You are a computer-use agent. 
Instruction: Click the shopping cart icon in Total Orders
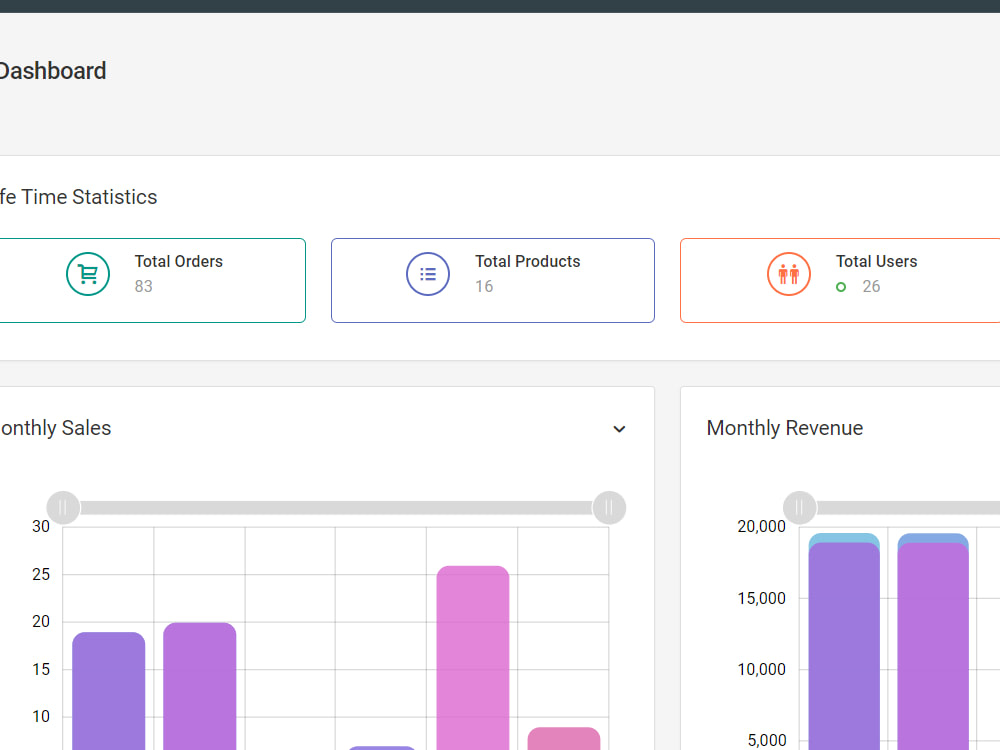[88, 274]
